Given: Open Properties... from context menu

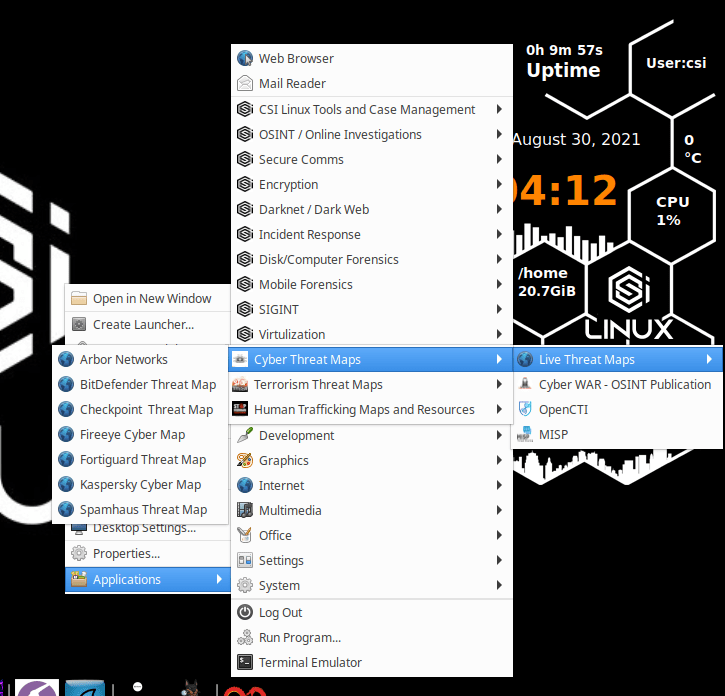Looking at the screenshot, I should (x=148, y=553).
